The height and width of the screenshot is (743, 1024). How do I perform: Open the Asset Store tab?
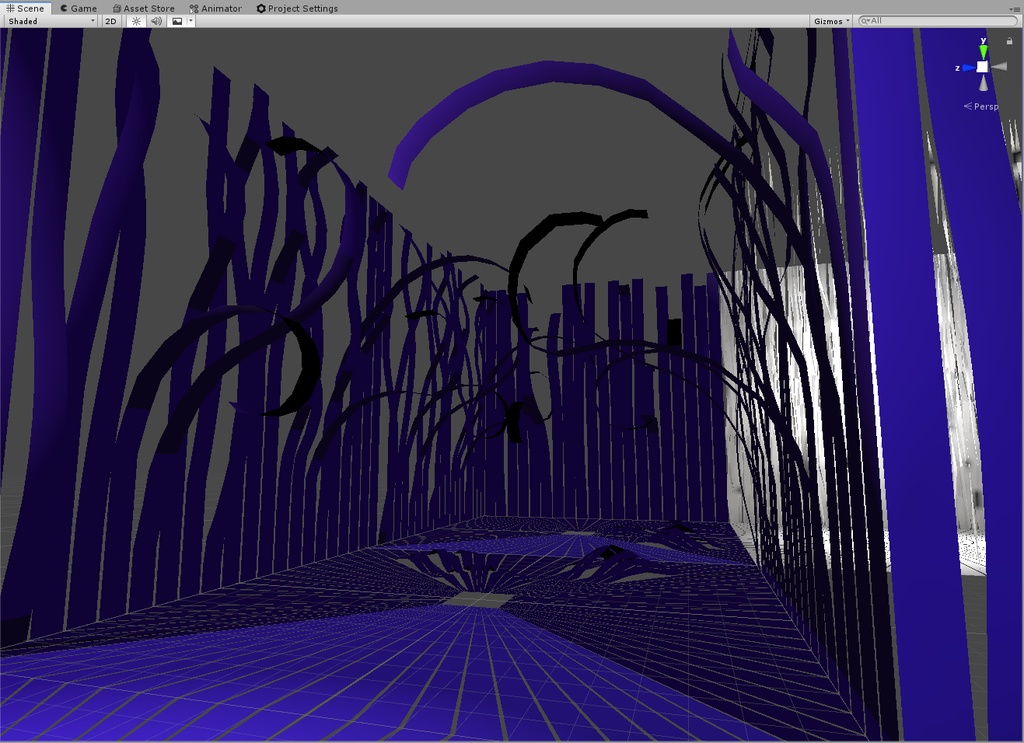click(x=143, y=8)
